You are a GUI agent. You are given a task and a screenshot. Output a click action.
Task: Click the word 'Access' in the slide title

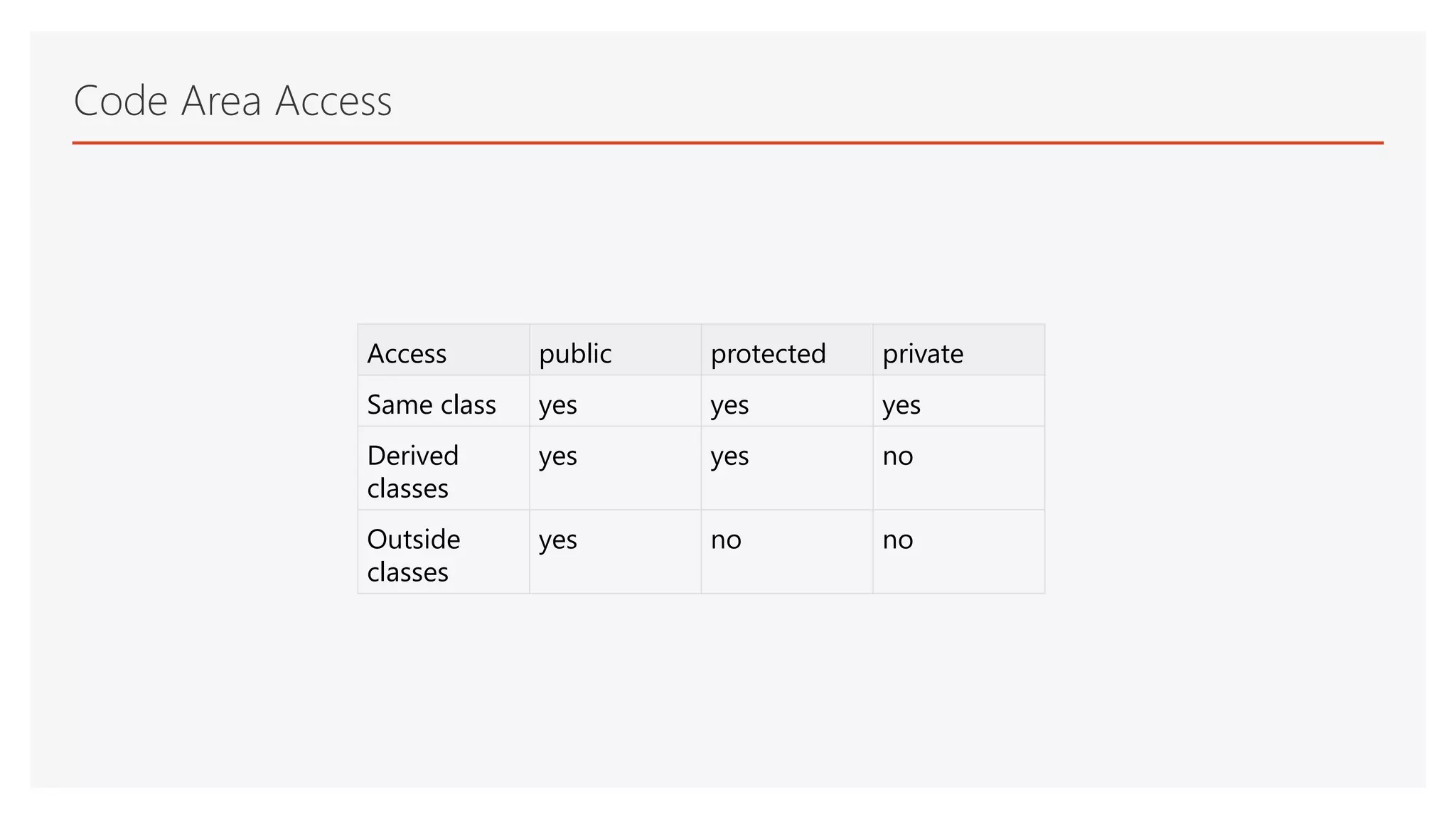click(333, 101)
